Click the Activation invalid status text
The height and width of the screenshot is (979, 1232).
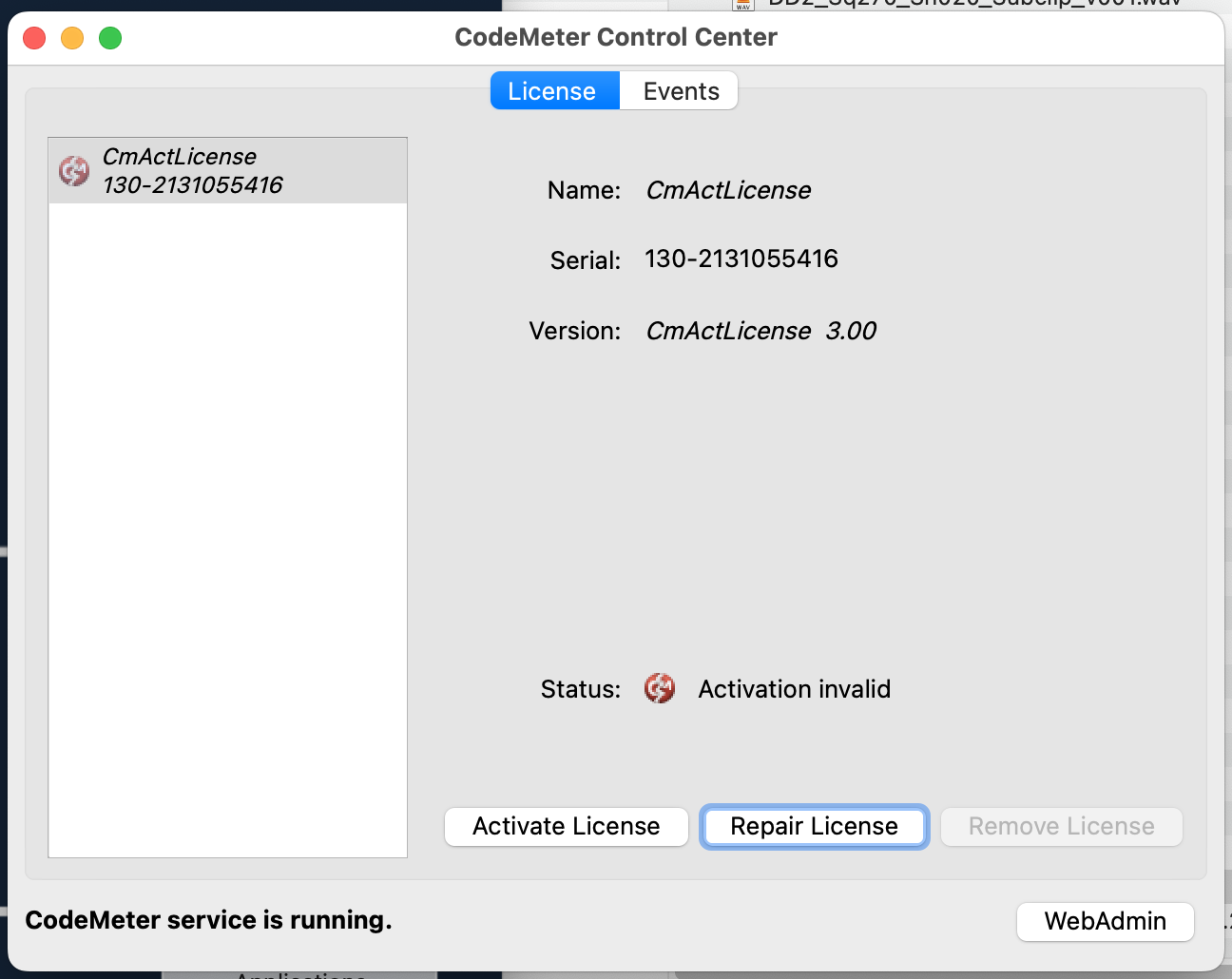click(x=795, y=689)
